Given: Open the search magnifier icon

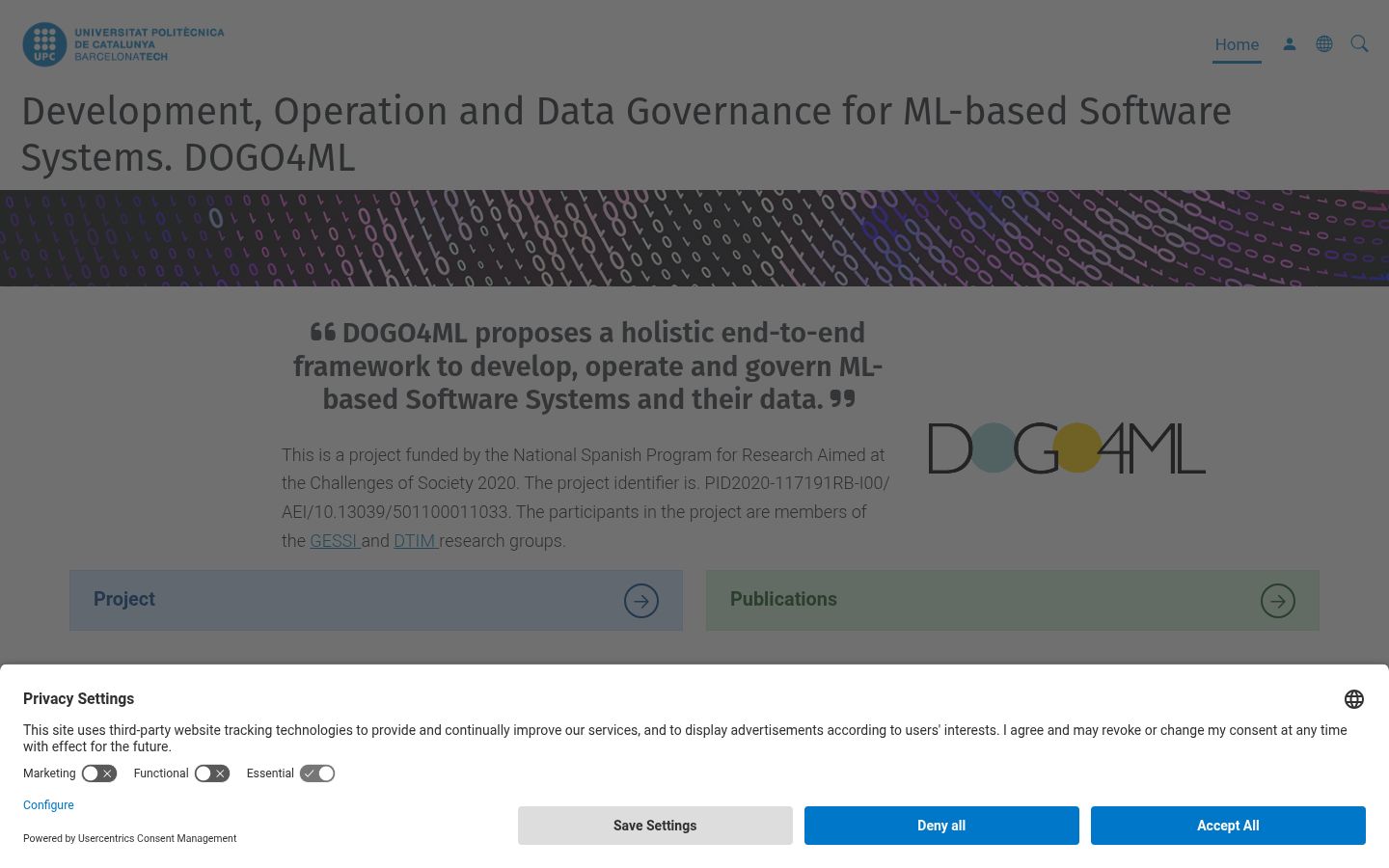Looking at the screenshot, I should click(x=1359, y=44).
